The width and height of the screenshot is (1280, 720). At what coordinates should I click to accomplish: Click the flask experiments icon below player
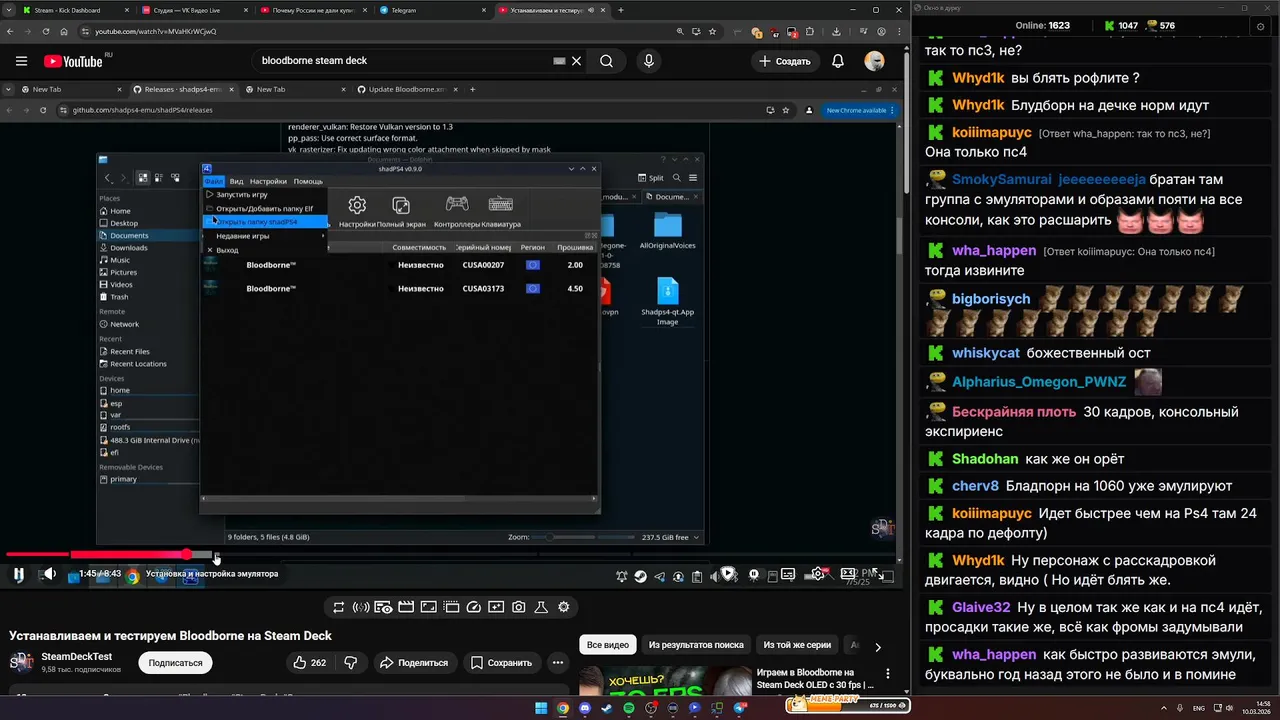tap(541, 607)
